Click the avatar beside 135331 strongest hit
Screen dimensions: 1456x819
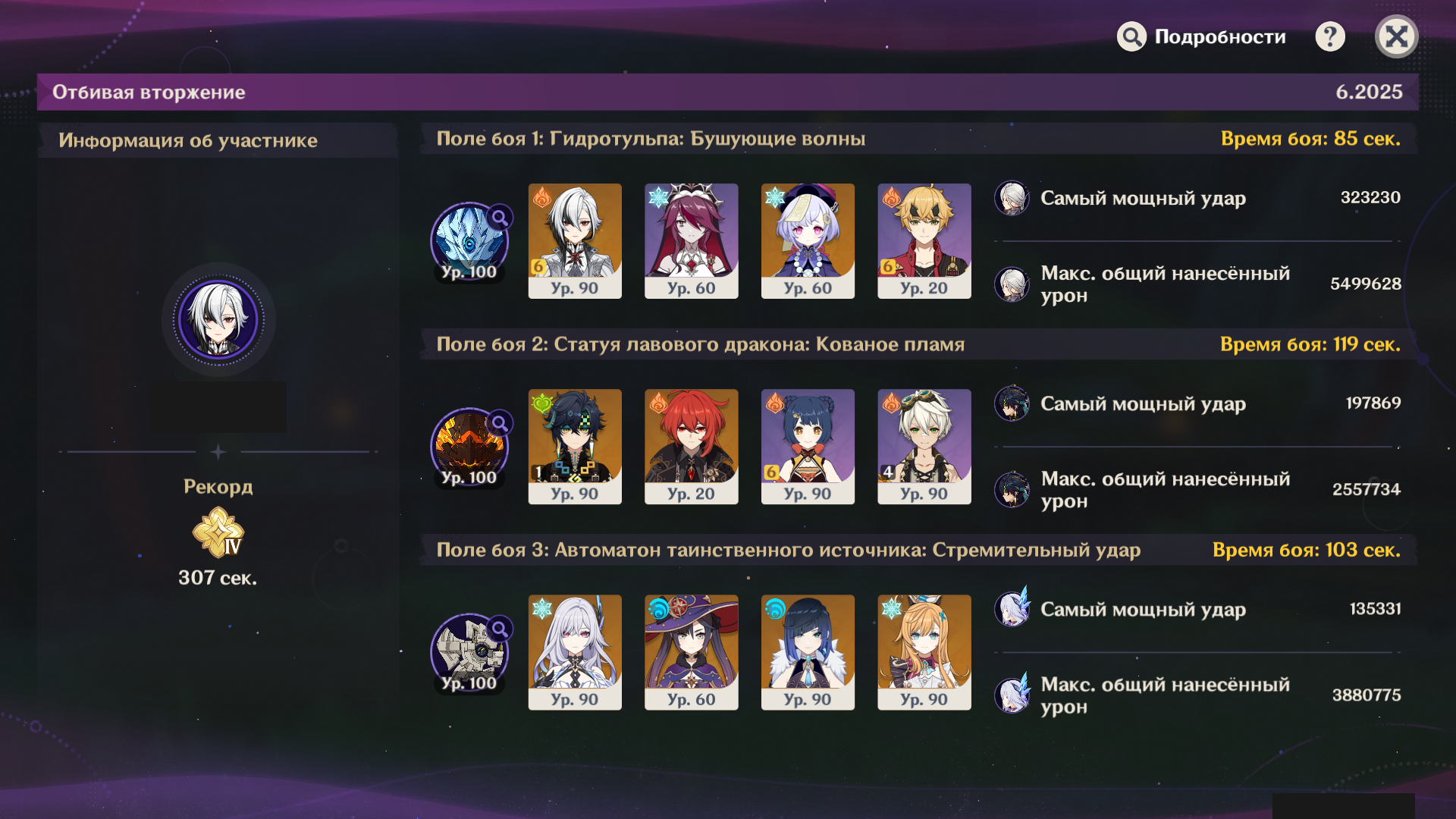(1012, 608)
